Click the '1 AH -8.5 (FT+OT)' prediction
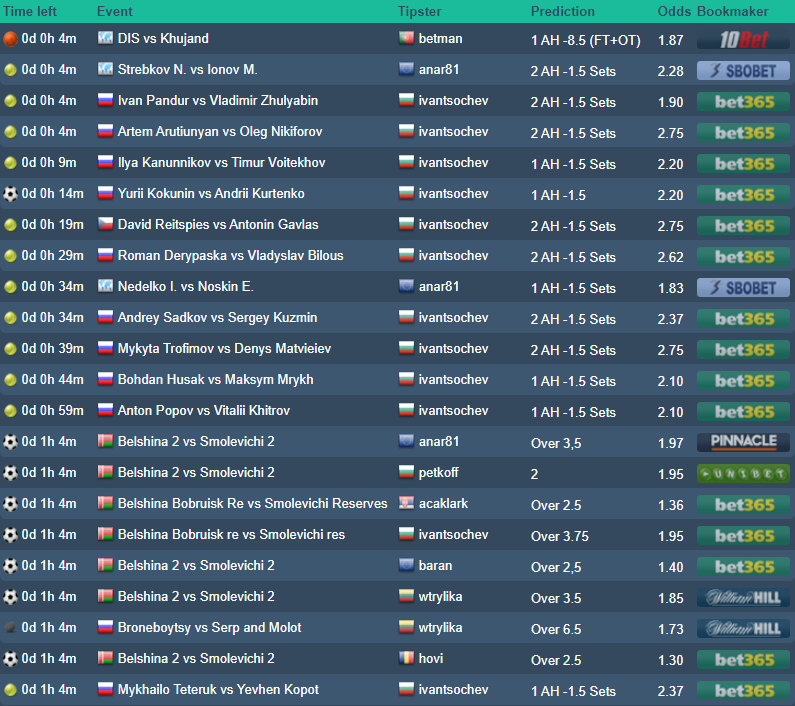This screenshot has height=706, width=795. [x=586, y=40]
